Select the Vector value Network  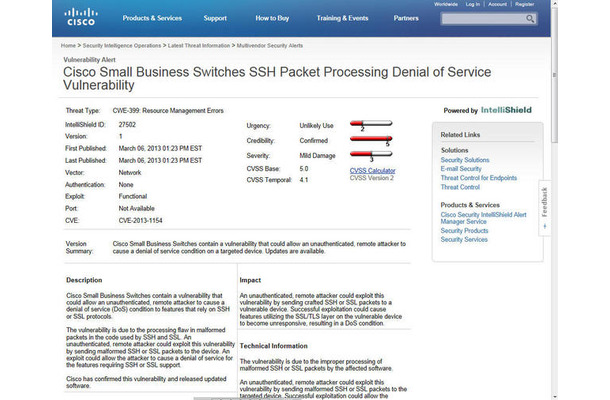[130, 173]
